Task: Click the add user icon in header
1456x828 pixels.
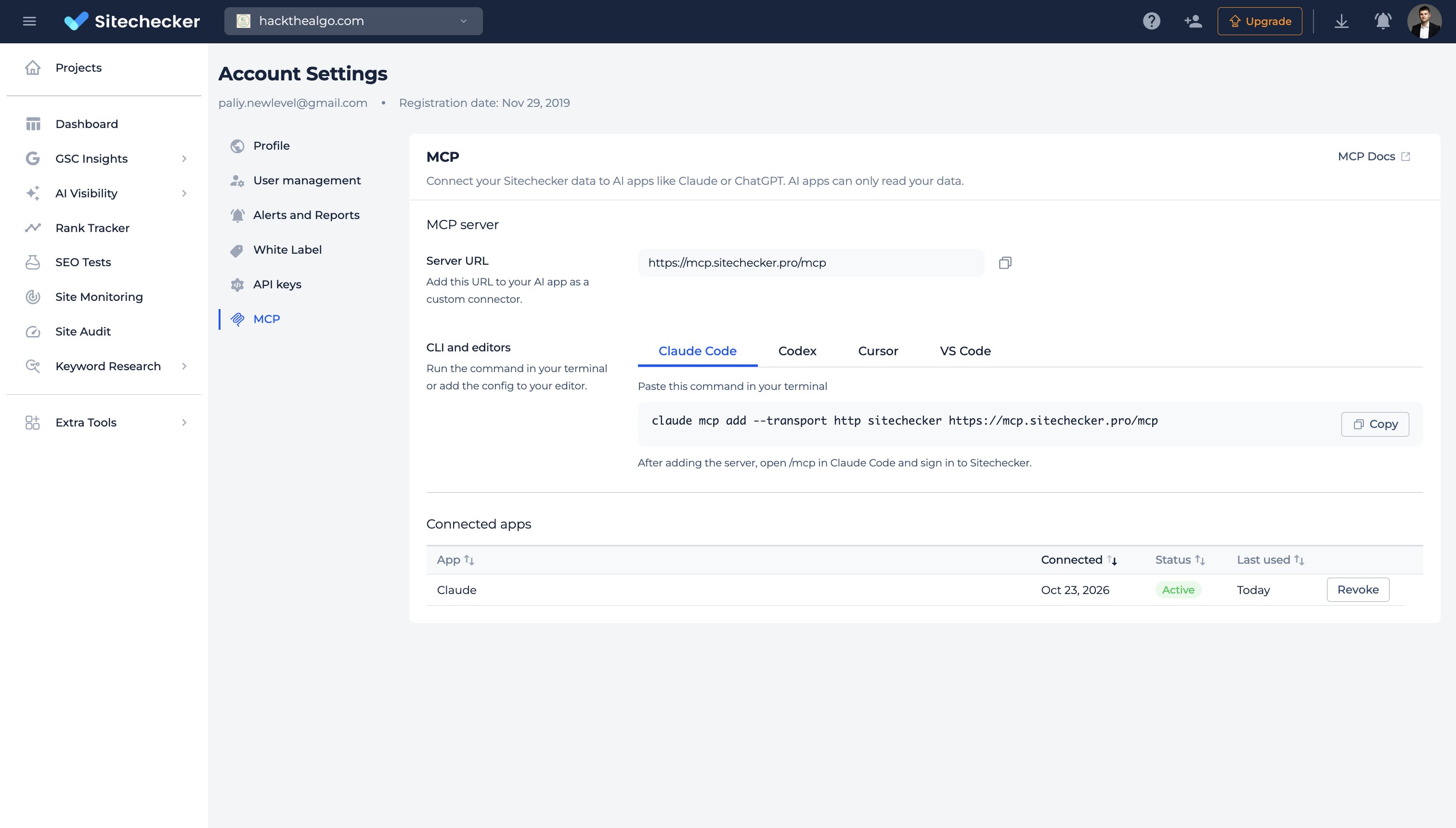Action: click(x=1193, y=21)
